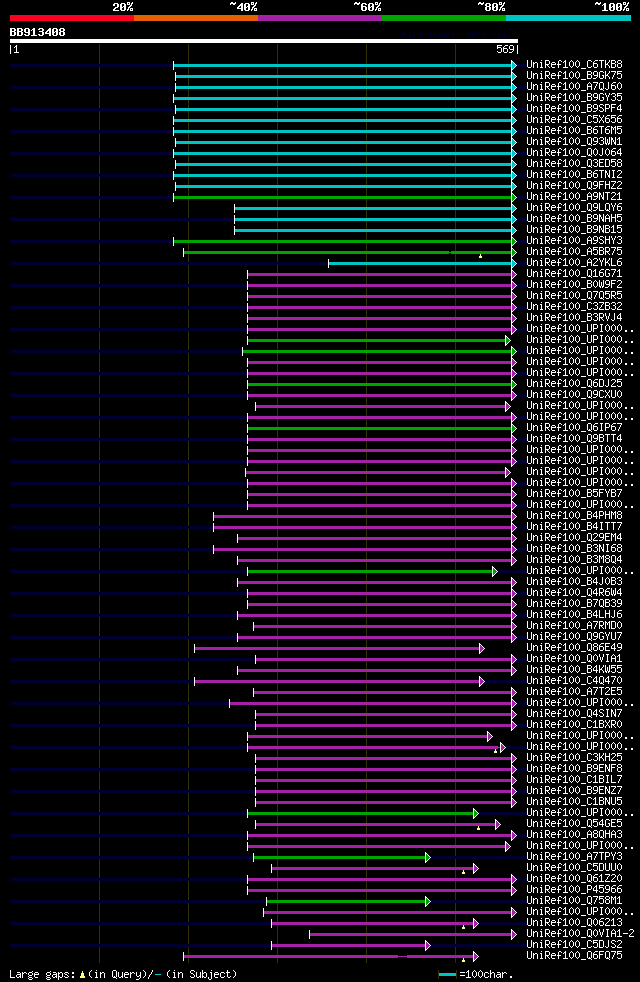Select the UniRef100_A7RMD0 label
The image size is (640, 982).
574,626
